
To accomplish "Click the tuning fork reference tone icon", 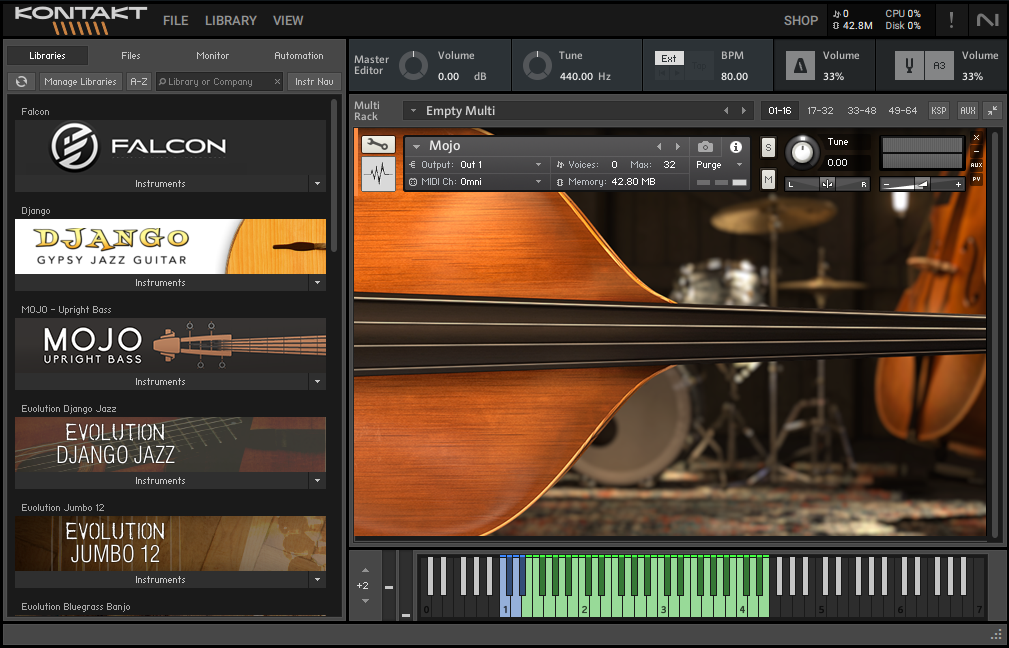I will 909,66.
